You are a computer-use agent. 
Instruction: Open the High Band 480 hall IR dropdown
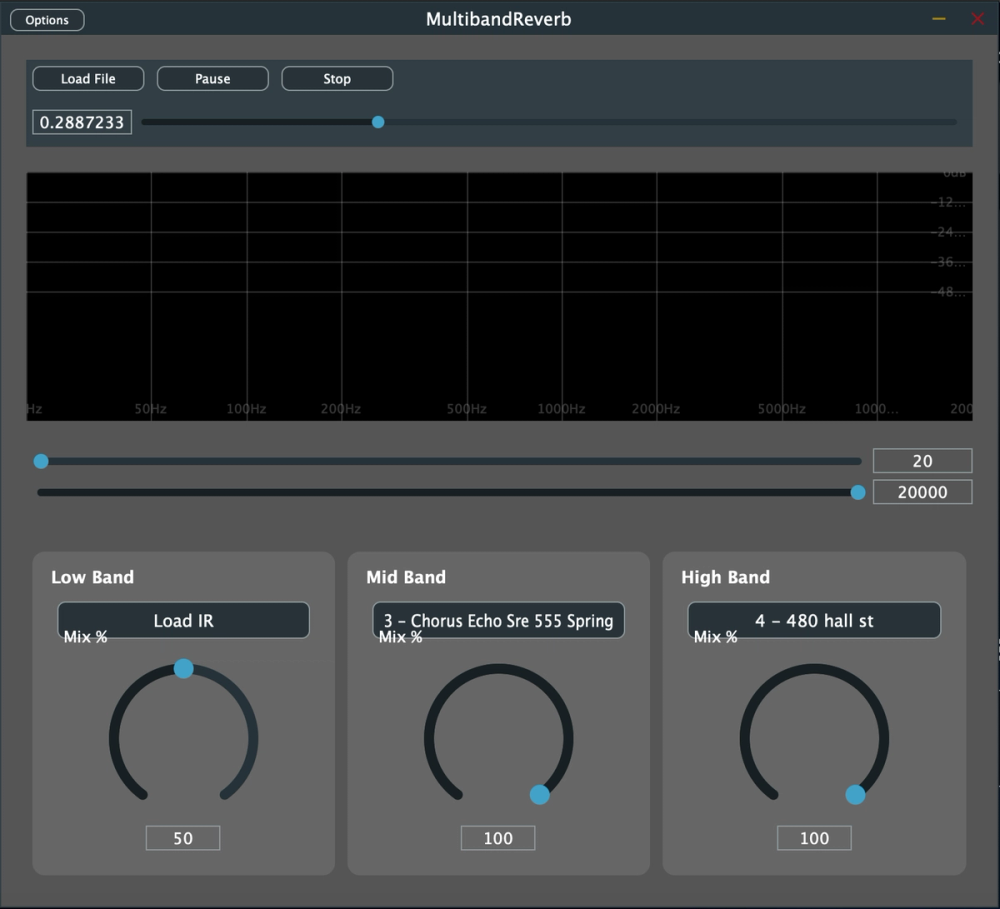814,620
